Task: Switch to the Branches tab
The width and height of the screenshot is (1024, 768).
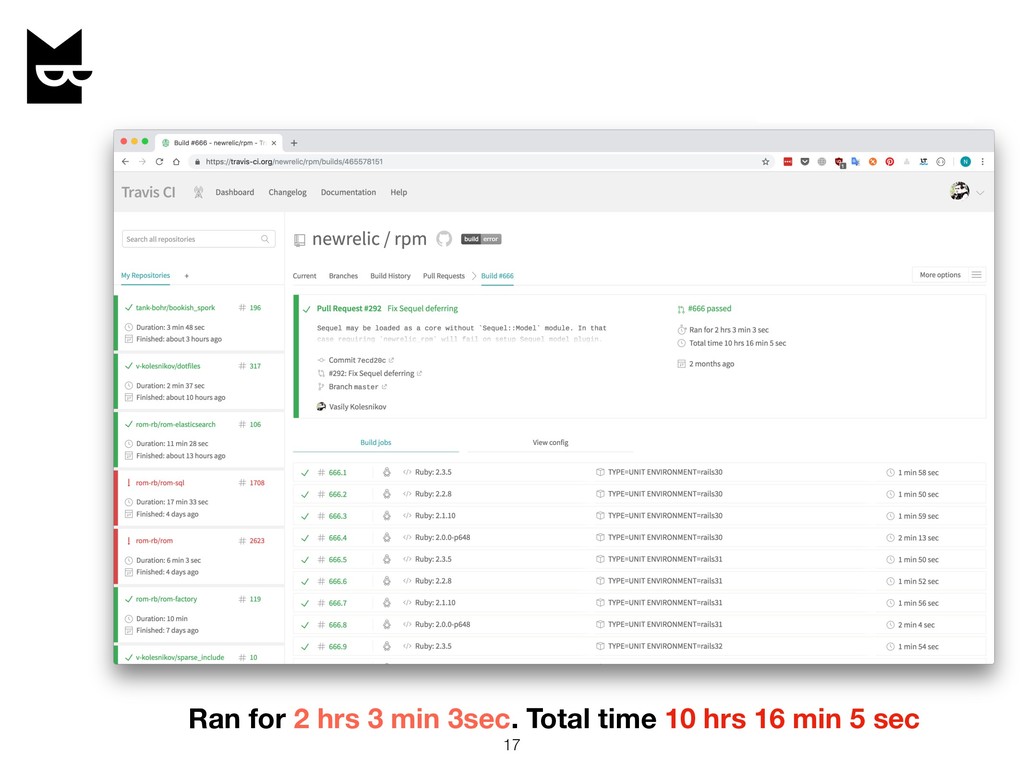Action: [343, 276]
